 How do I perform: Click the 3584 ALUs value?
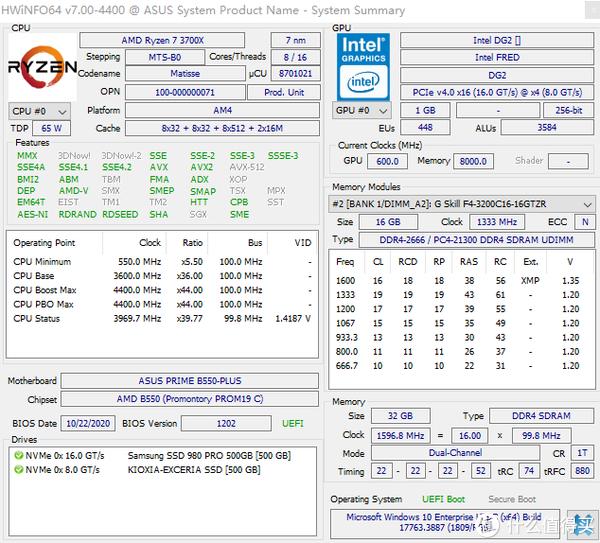pos(547,127)
